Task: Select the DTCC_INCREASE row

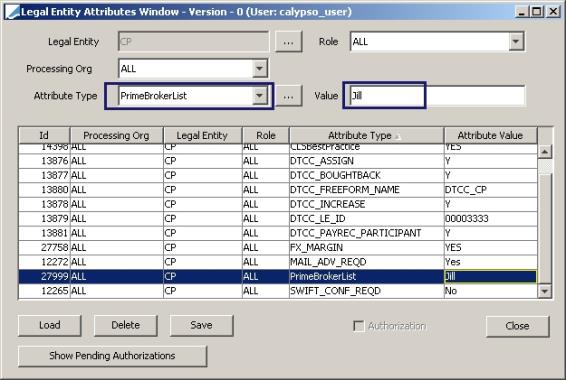Action: click(278, 204)
